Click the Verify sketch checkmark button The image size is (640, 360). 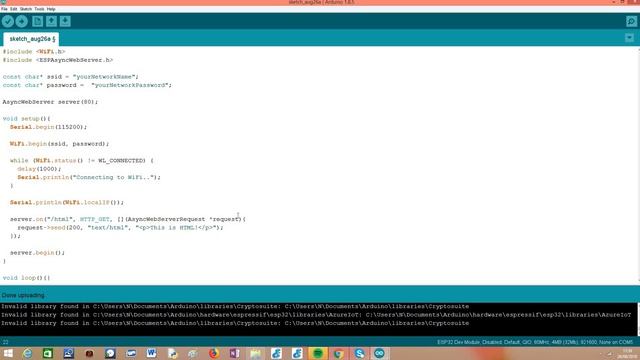click(8, 21)
